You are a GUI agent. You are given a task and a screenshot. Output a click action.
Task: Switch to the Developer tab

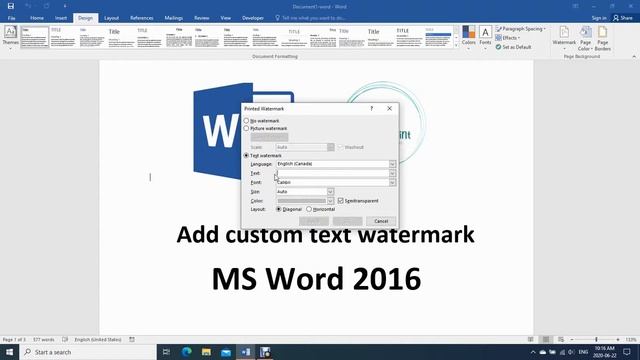click(x=253, y=18)
